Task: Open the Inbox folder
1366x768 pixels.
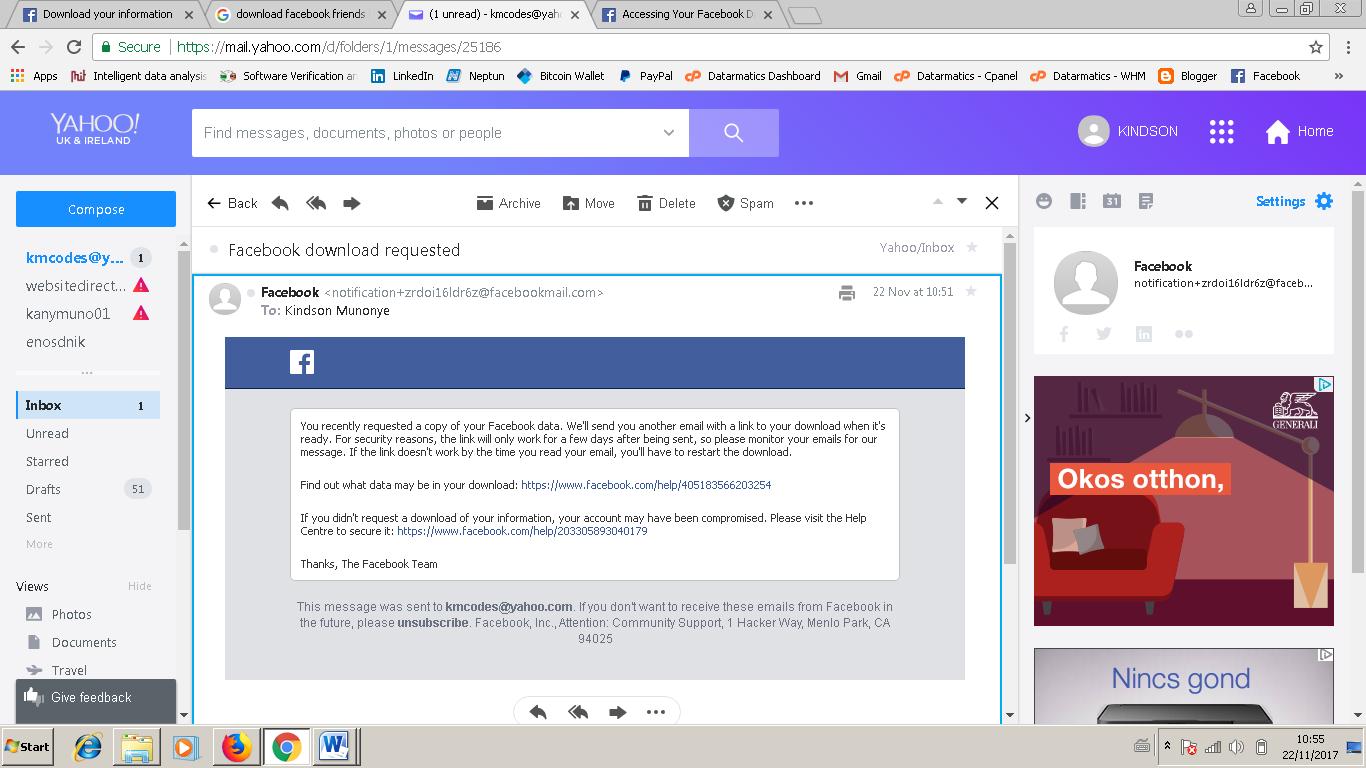Action: [88, 405]
